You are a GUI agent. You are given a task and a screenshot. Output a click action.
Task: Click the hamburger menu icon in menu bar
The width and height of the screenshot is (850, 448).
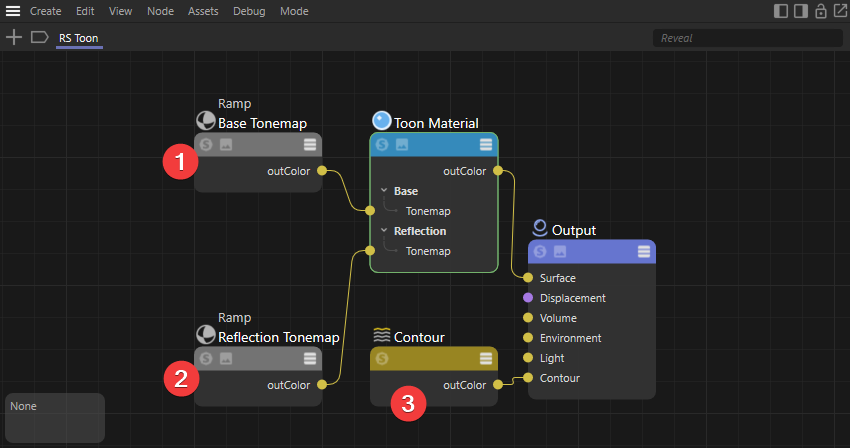[14, 11]
